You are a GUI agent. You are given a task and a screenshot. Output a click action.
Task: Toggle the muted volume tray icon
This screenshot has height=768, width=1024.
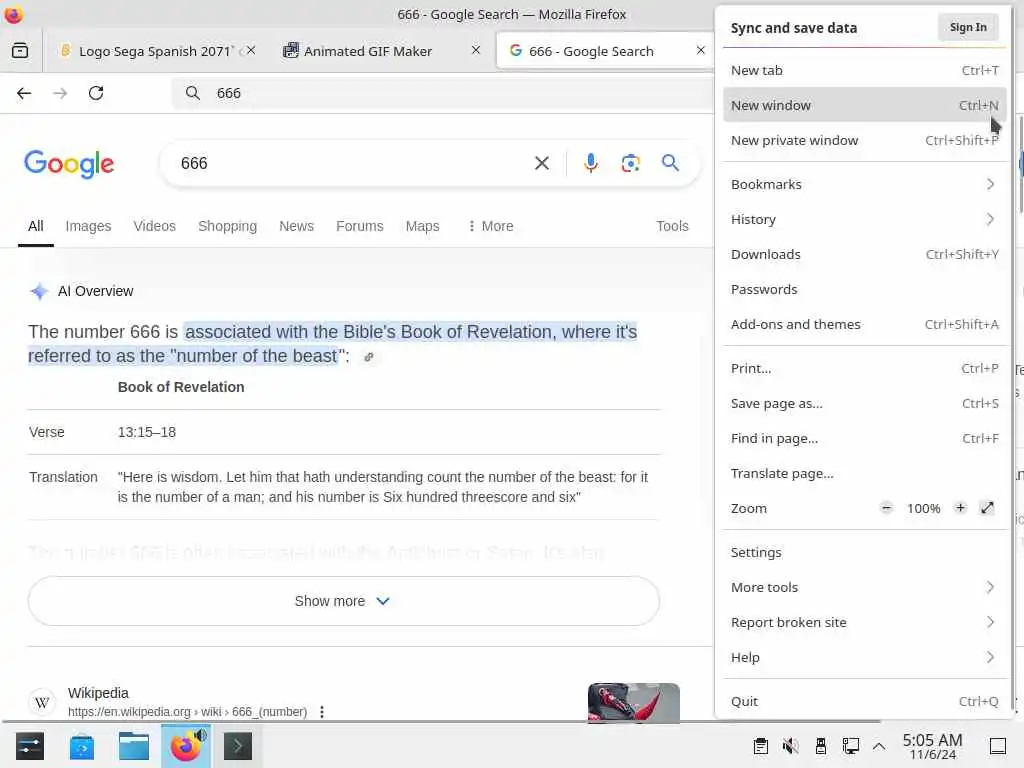pyautogui.click(x=790, y=746)
